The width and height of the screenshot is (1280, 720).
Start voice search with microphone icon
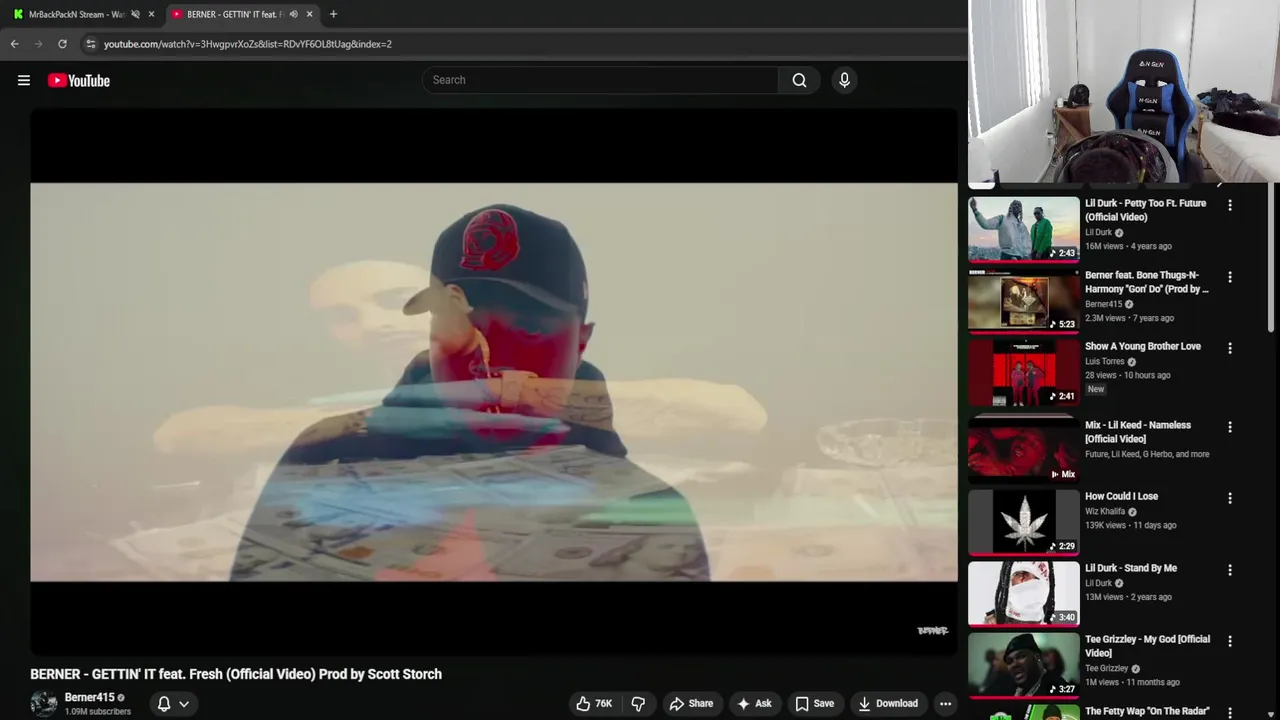844,80
